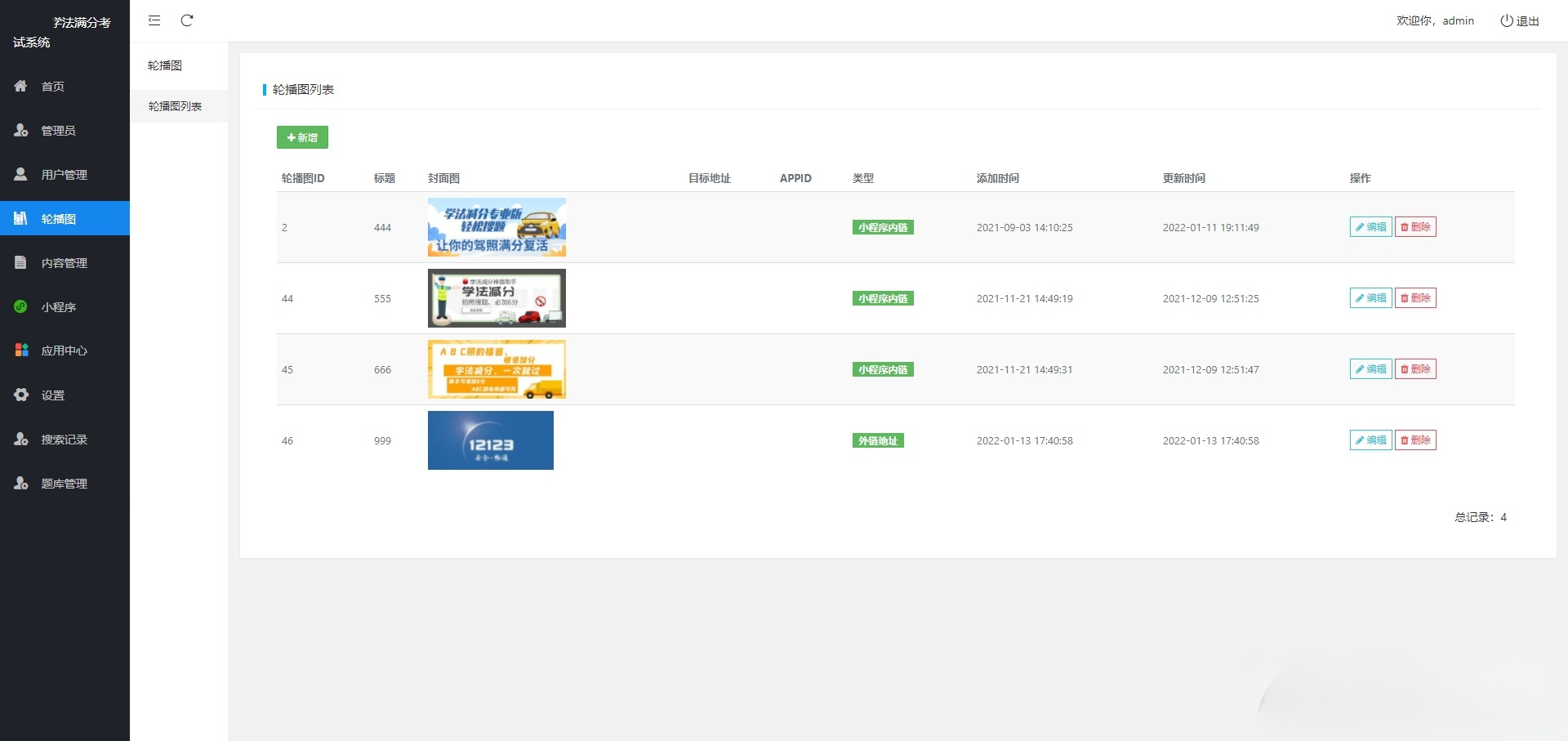Image resolution: width=1568 pixels, height=741 pixels.
Task: Select the 小程序 mini-program sidebar icon
Action: 57,306
